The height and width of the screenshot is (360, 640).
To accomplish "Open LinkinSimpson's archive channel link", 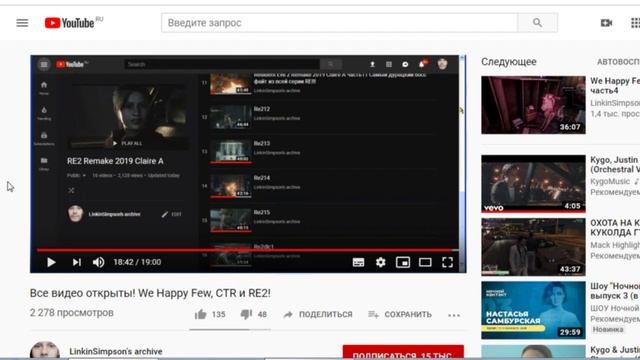I will point(116,351).
